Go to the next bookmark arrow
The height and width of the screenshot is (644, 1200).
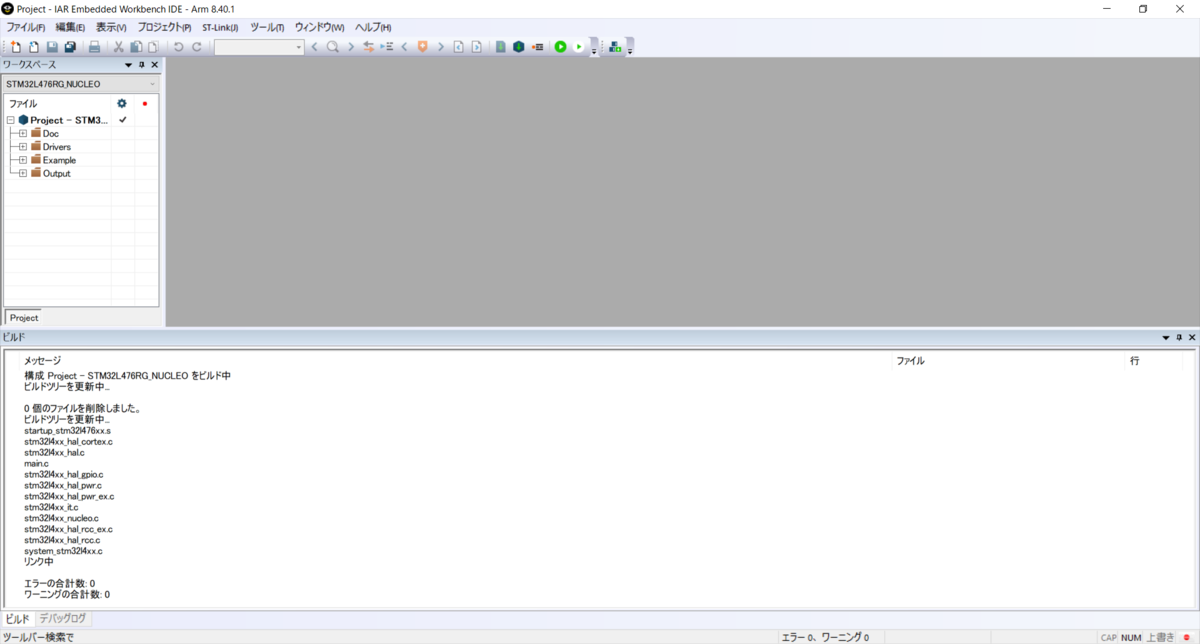tap(441, 47)
